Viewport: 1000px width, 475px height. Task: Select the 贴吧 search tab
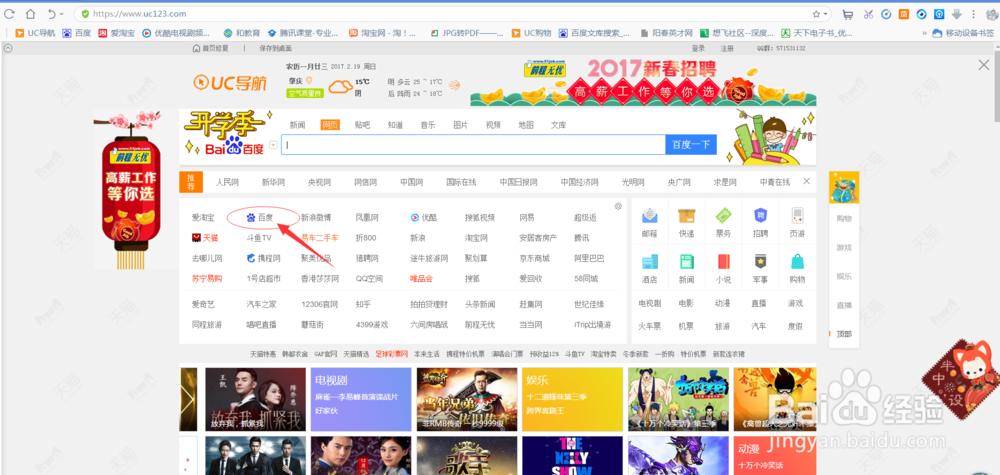click(x=362, y=125)
